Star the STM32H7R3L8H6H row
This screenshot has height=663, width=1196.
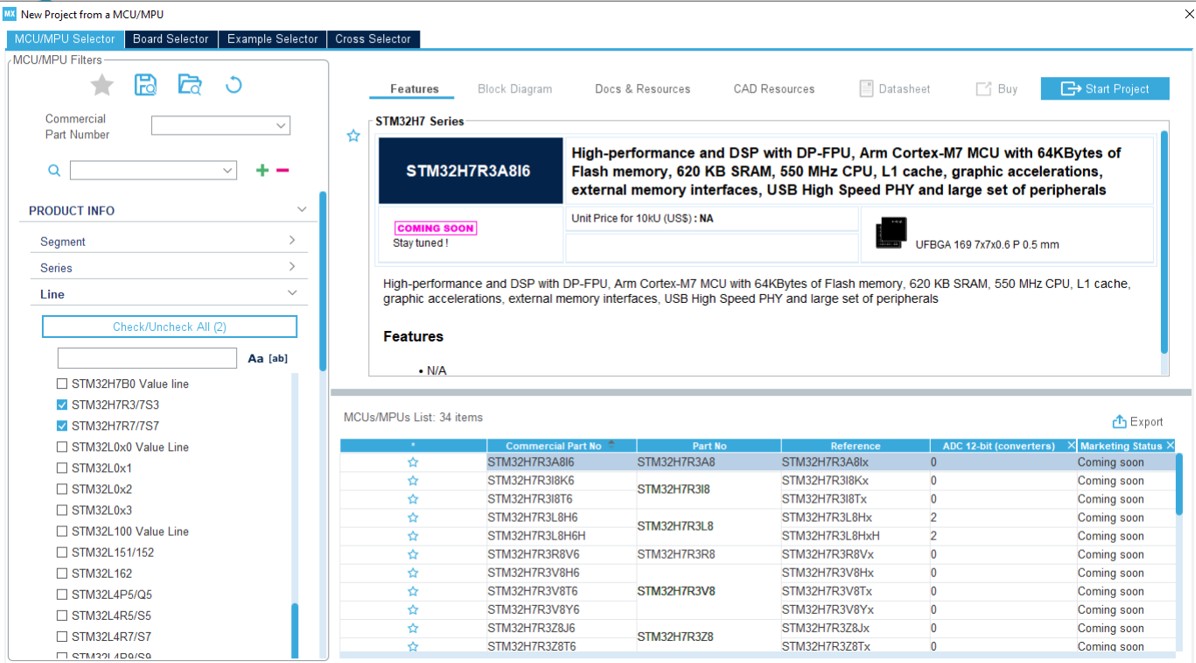413,536
